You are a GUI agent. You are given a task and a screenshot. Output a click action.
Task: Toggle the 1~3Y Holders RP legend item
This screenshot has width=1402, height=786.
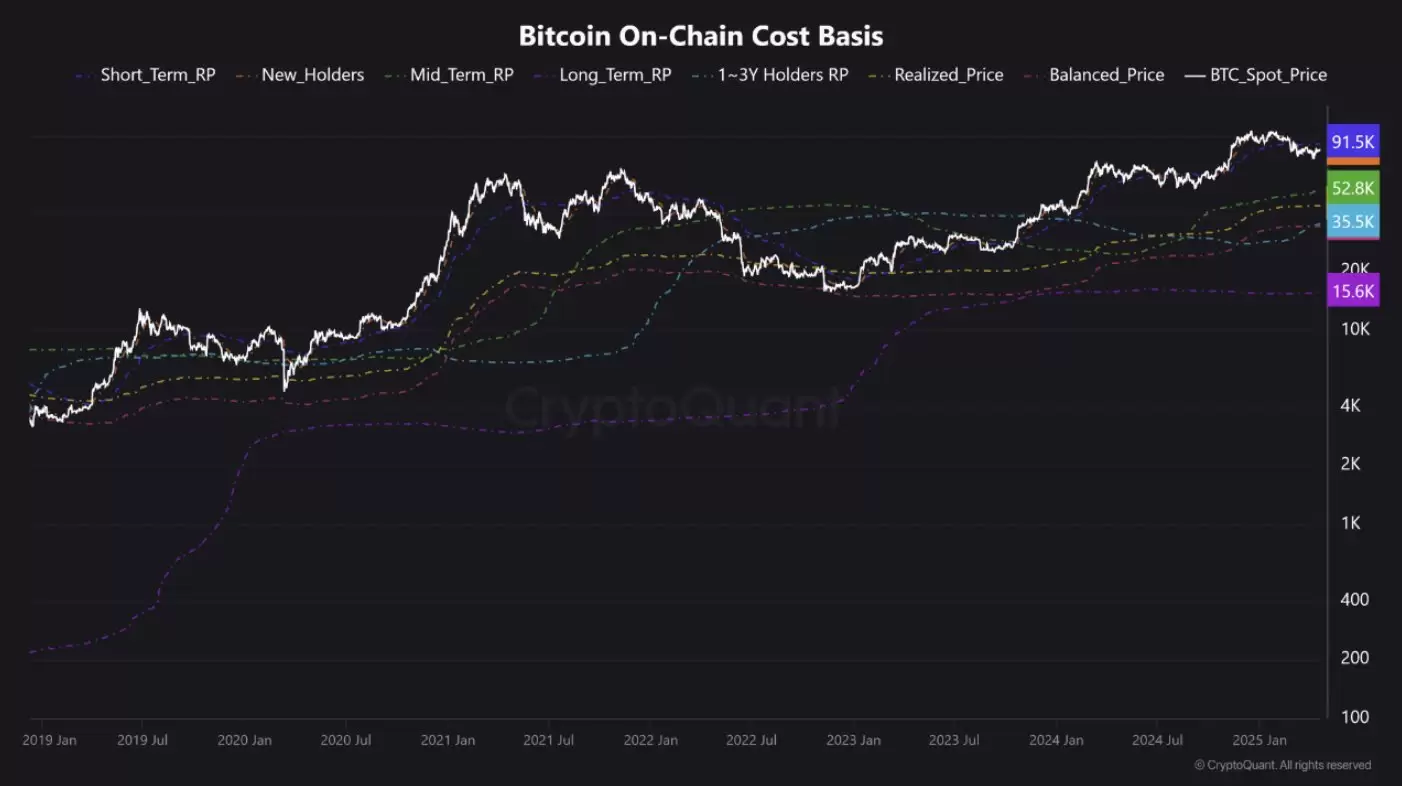point(782,75)
